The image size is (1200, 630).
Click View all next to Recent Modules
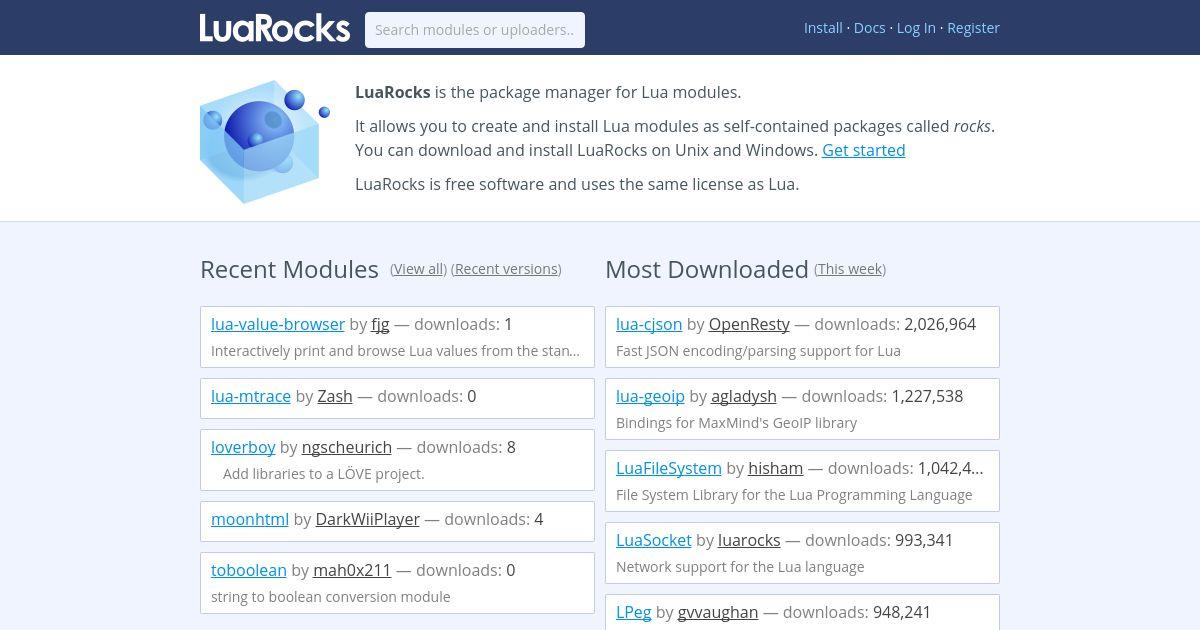coord(419,269)
